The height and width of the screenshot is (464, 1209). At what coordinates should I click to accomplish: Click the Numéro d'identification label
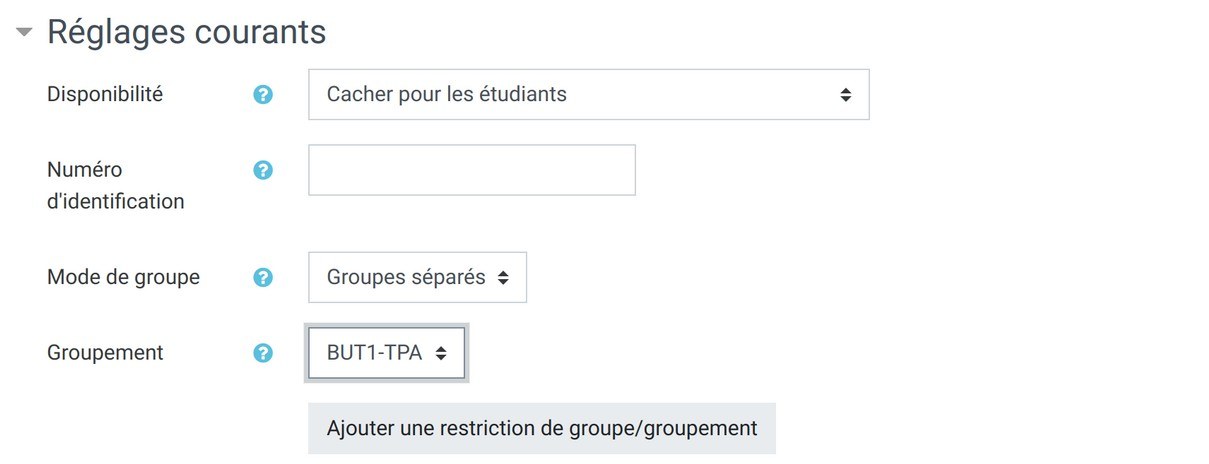point(115,185)
